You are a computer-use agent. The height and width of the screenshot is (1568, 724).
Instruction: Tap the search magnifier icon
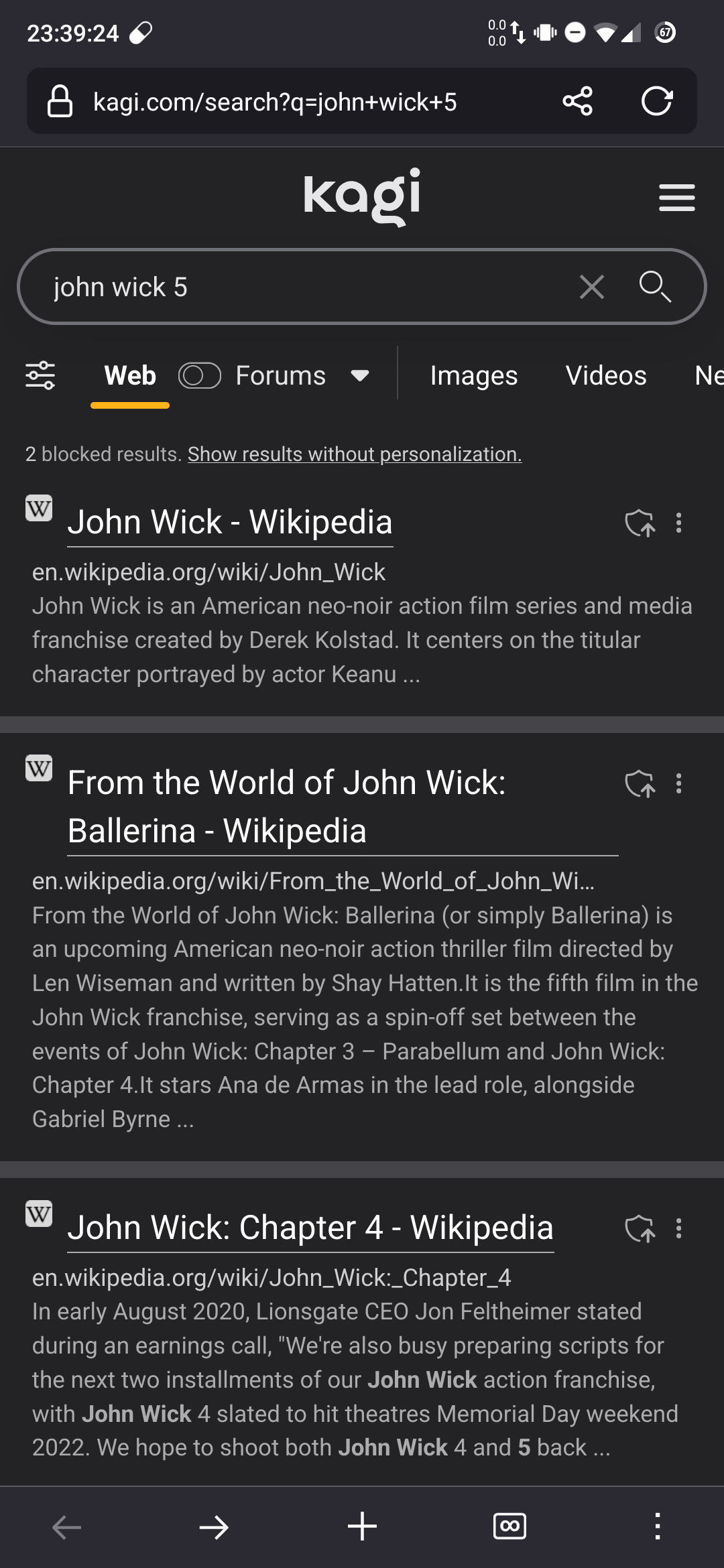click(654, 287)
